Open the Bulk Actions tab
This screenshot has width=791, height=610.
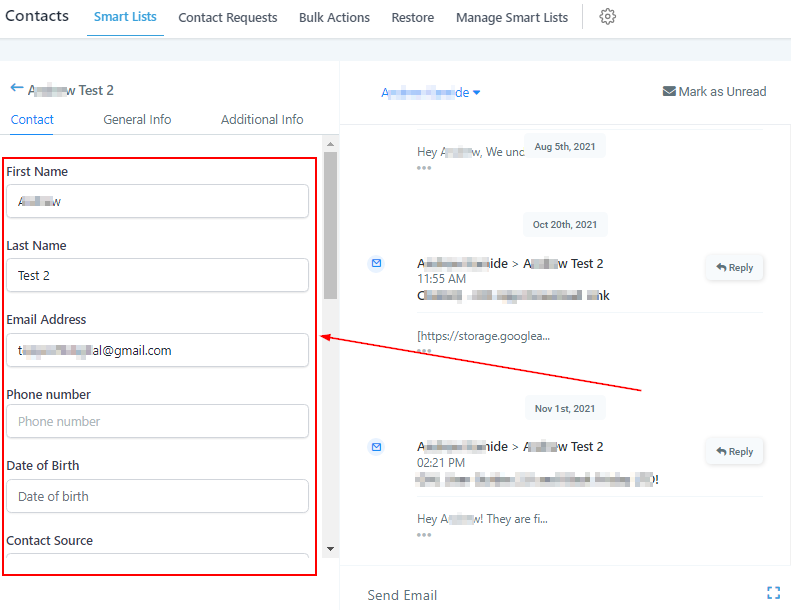pos(334,18)
